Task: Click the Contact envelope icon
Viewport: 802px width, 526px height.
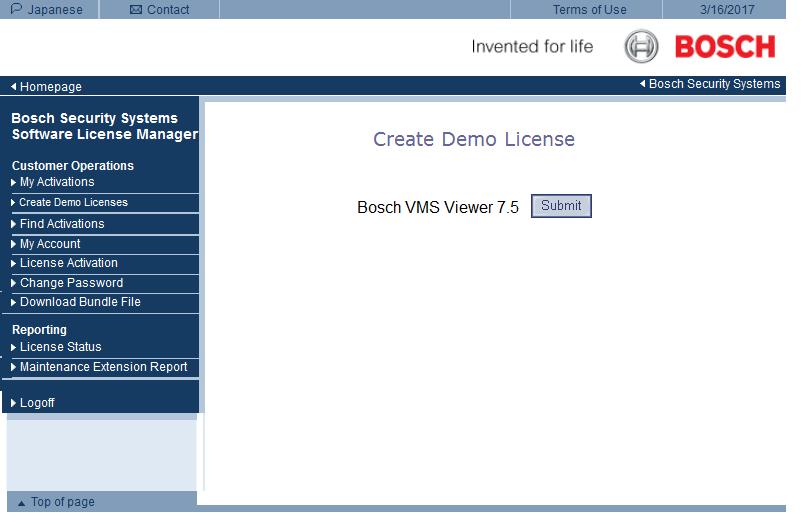Action: pos(136,10)
